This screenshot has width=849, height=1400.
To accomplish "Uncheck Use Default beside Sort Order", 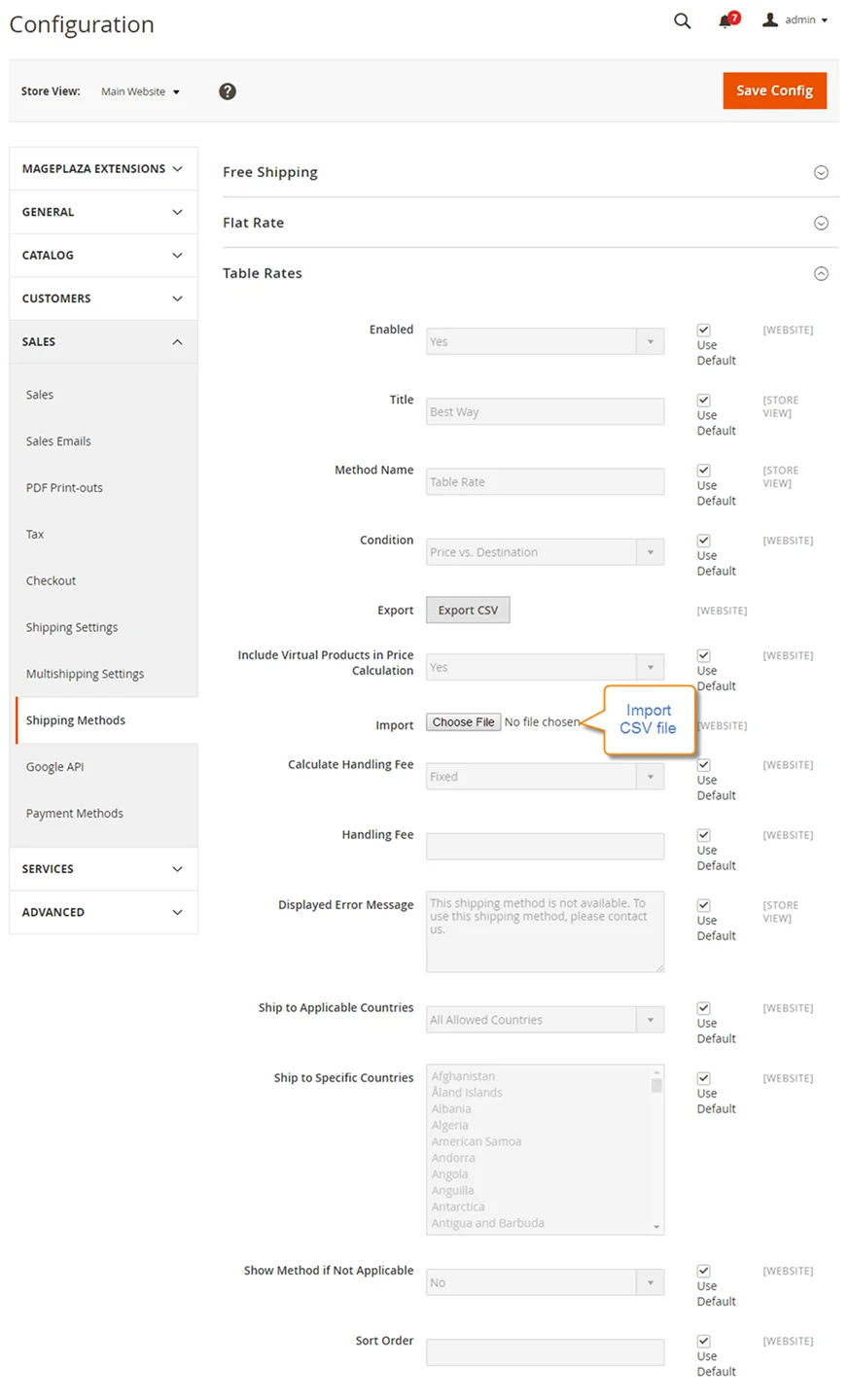I will click(x=703, y=1341).
